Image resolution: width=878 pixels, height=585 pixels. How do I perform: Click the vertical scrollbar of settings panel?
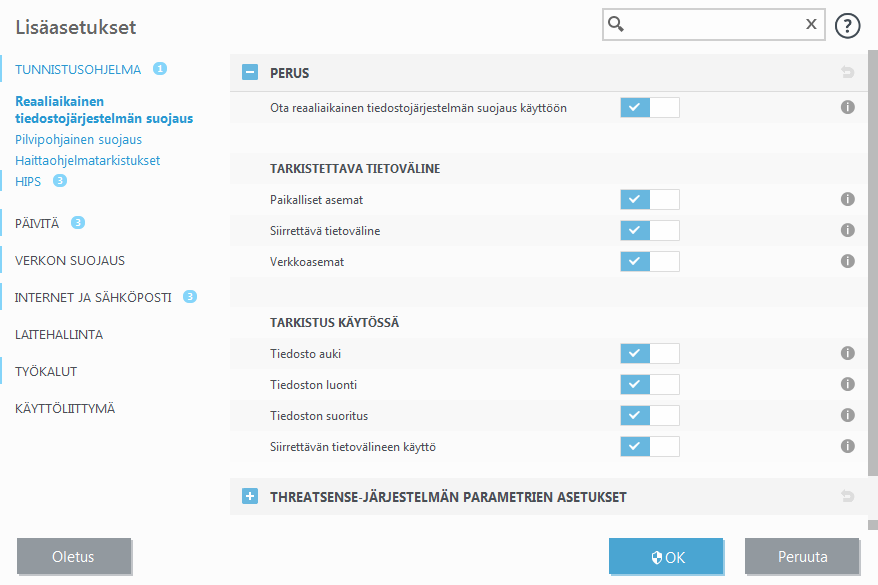pos(872,280)
